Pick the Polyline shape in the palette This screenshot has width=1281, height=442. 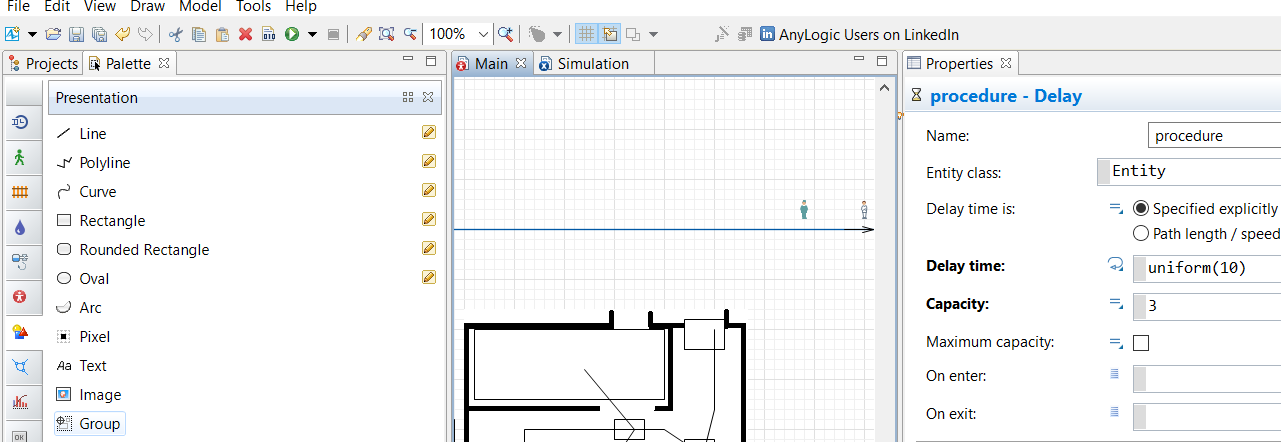pos(104,163)
